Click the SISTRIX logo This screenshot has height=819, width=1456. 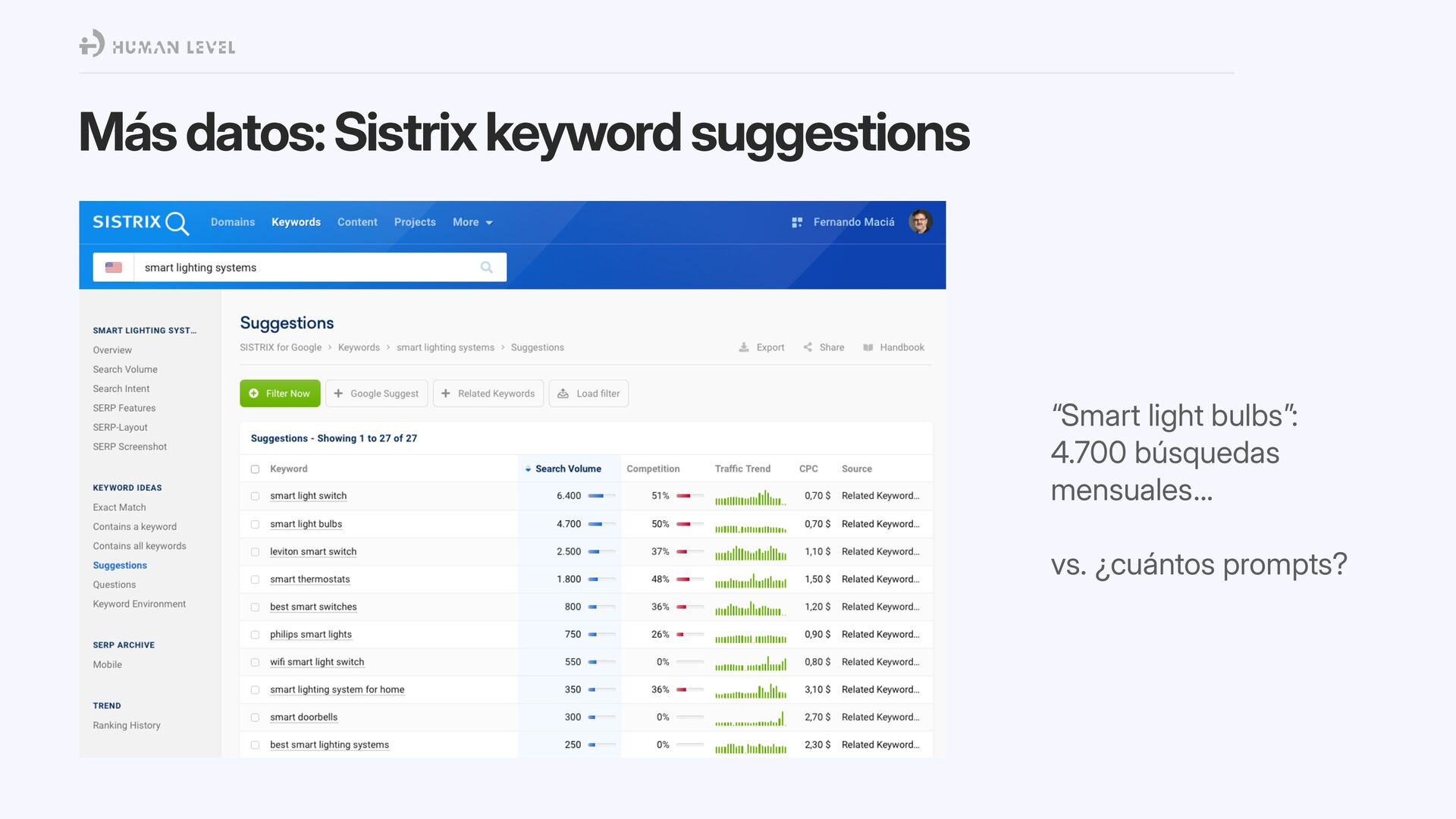click(140, 222)
